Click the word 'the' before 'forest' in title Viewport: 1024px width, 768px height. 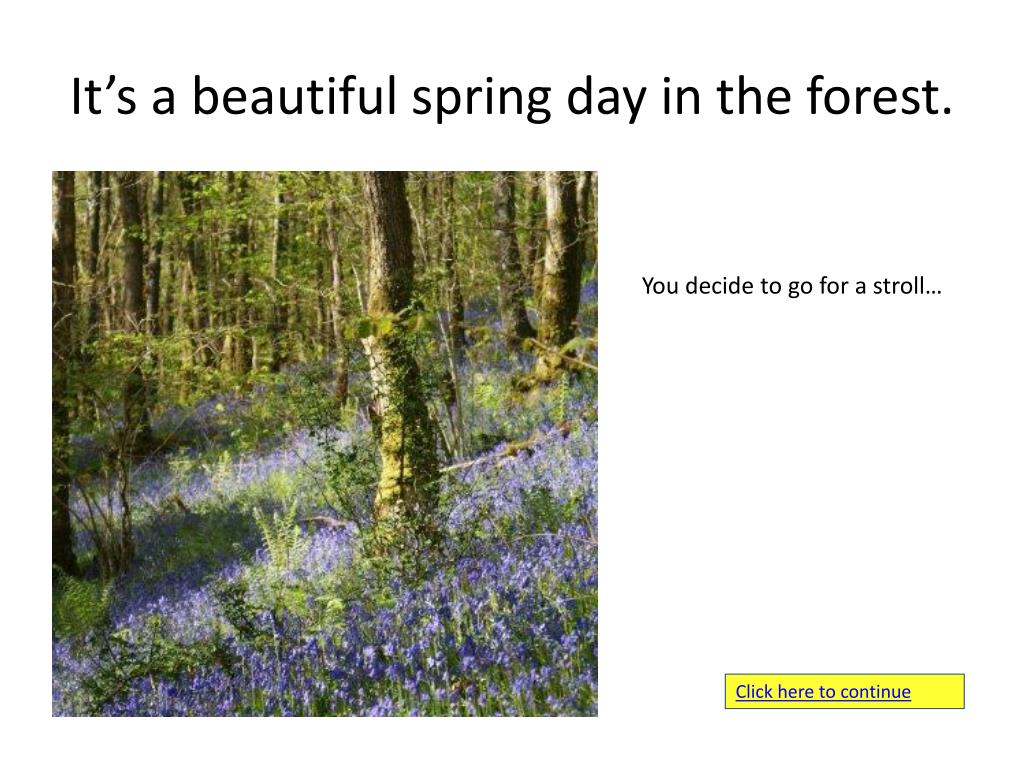754,97
